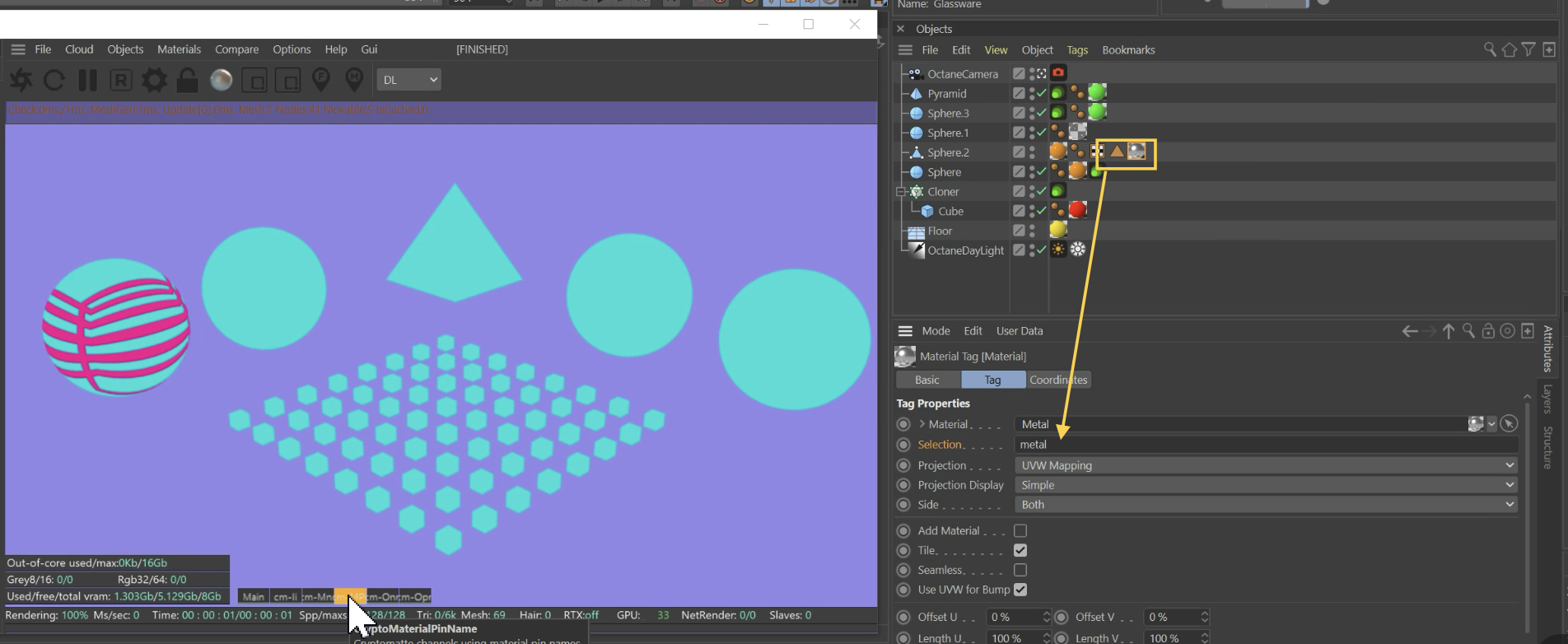Click the Octane send scene to render icon
Screen dimensions: 1568x644
21,80
